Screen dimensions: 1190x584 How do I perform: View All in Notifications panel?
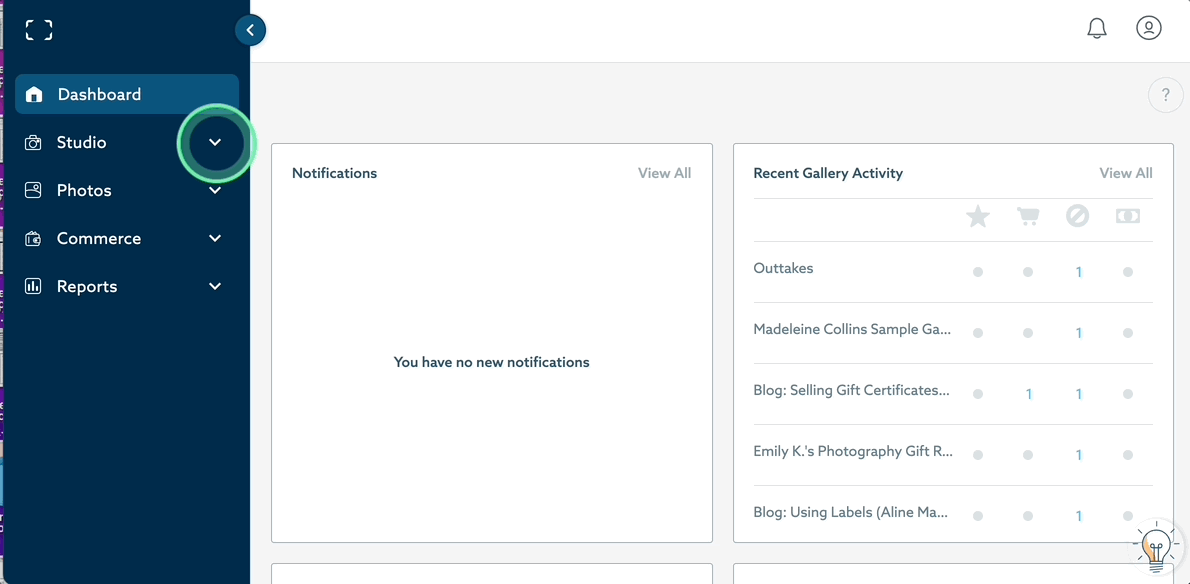[x=664, y=173]
